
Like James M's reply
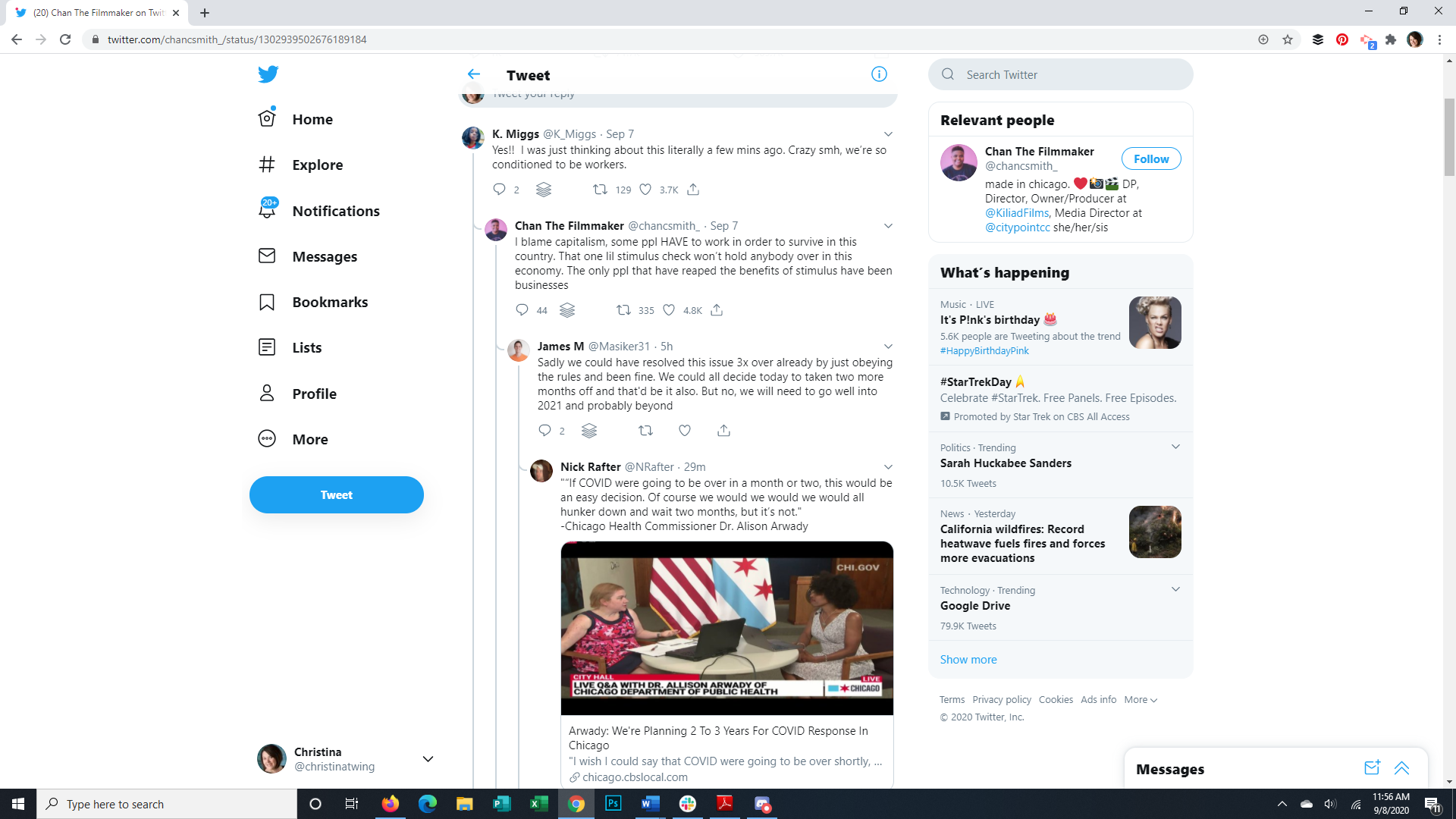(685, 431)
